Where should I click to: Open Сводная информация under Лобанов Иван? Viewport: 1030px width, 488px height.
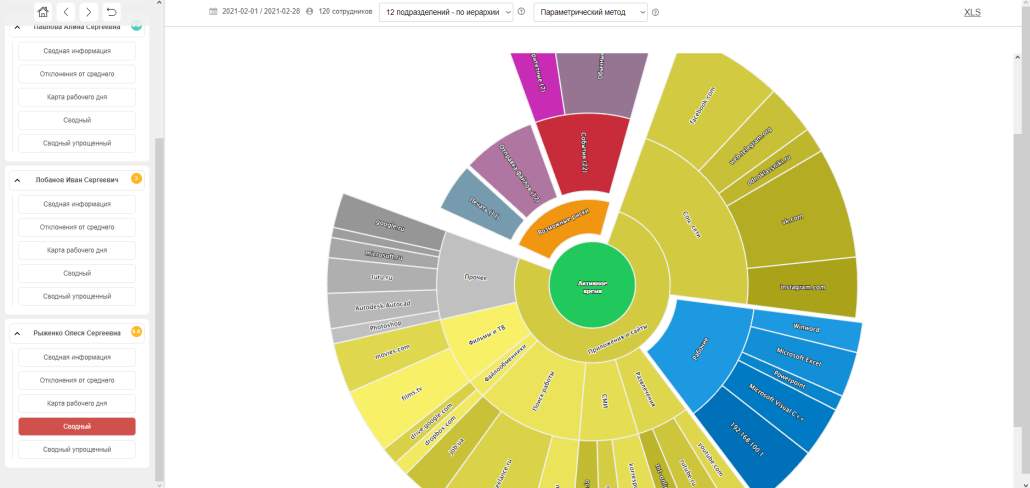77,204
